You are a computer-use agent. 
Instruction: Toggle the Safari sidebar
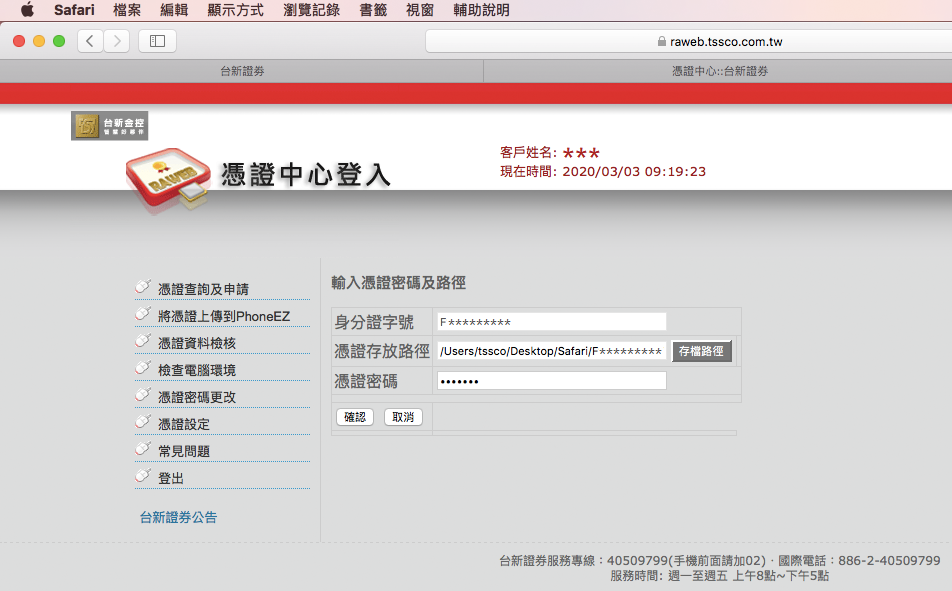click(x=157, y=41)
